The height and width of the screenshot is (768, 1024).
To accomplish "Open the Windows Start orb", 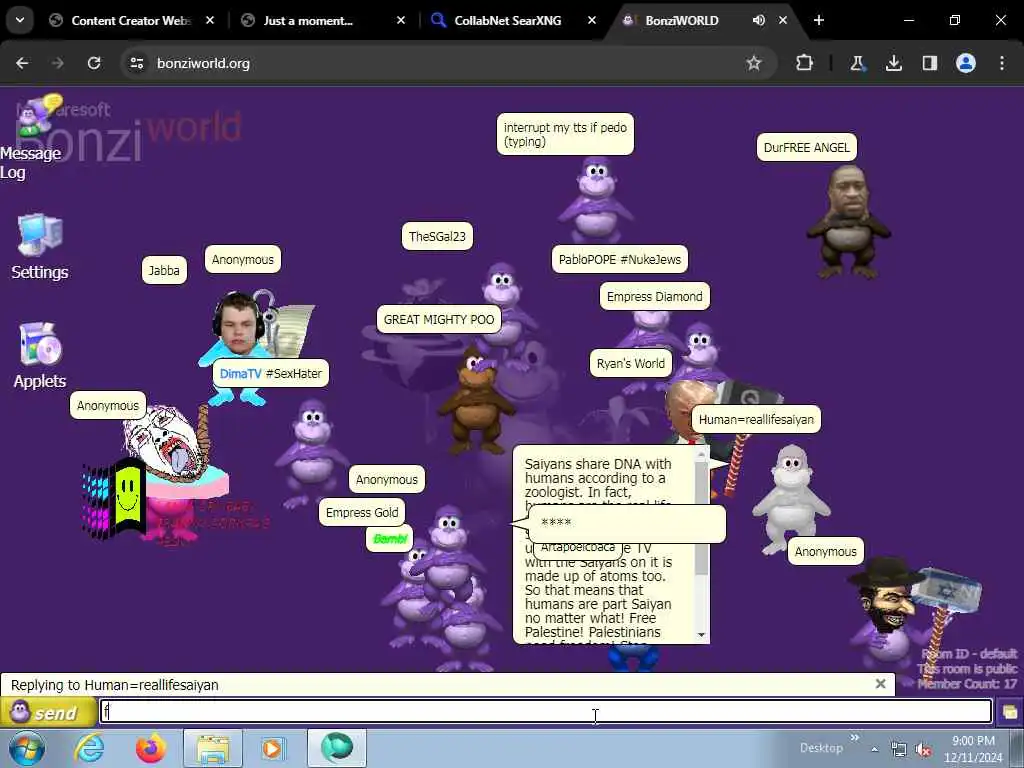I will (27, 748).
